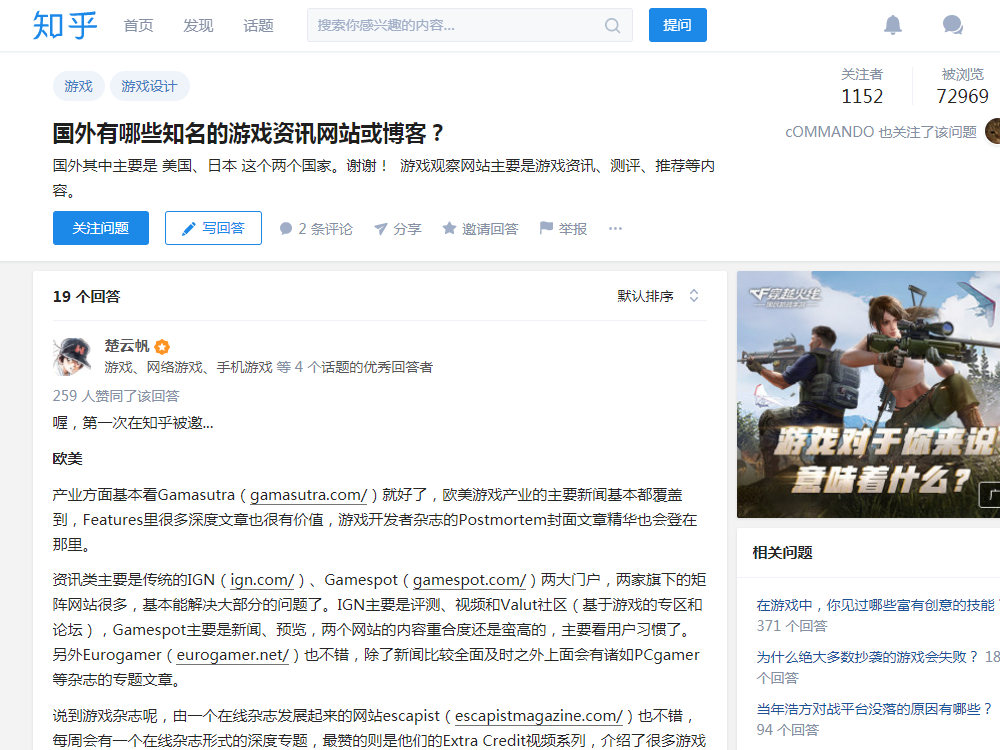Click the pencil icon on 写回答
The height and width of the screenshot is (750, 1000).
189,228
